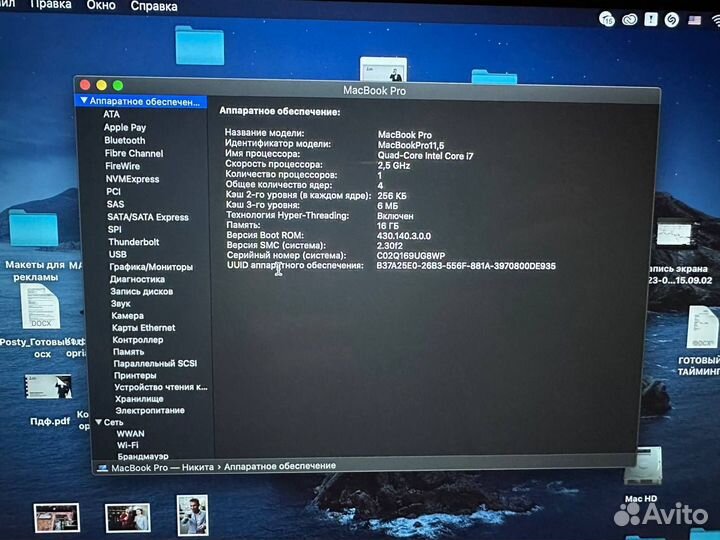
Task: Select SAS in the sidebar
Action: (115, 204)
